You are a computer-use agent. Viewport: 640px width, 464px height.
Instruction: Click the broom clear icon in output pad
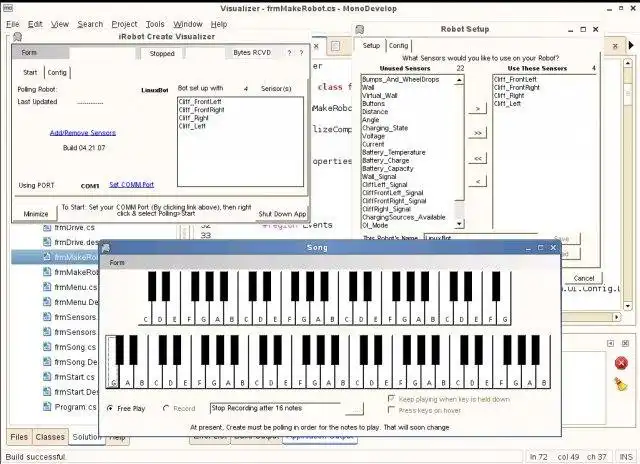click(x=621, y=384)
